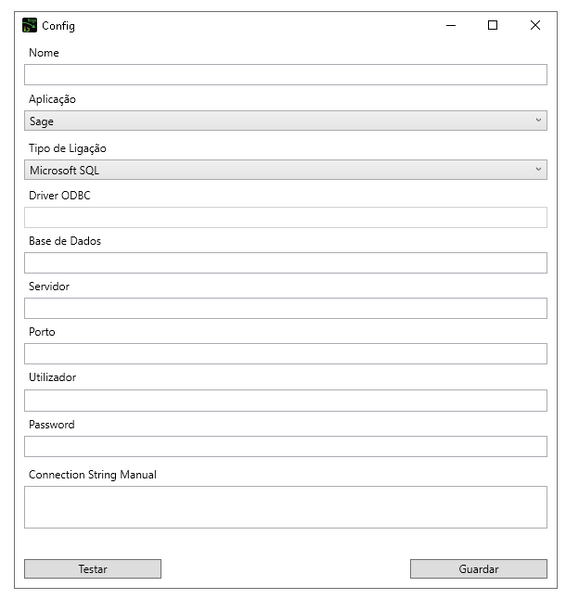Select the Password input box

coord(285,446)
